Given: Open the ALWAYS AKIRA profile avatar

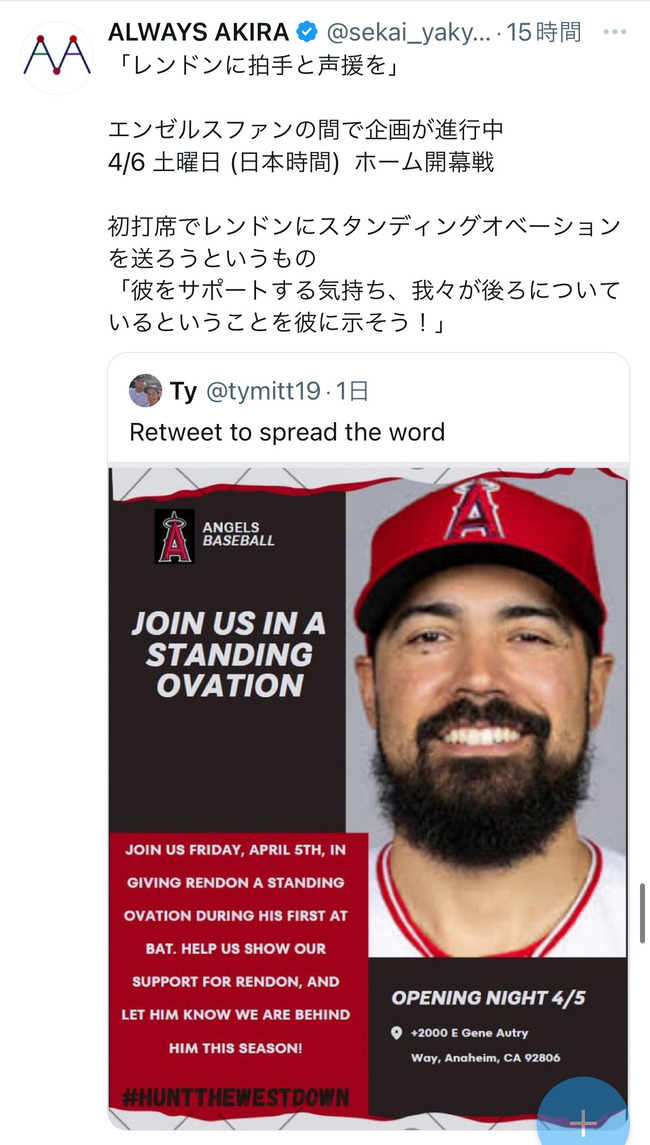Looking at the screenshot, I should pos(57,58).
